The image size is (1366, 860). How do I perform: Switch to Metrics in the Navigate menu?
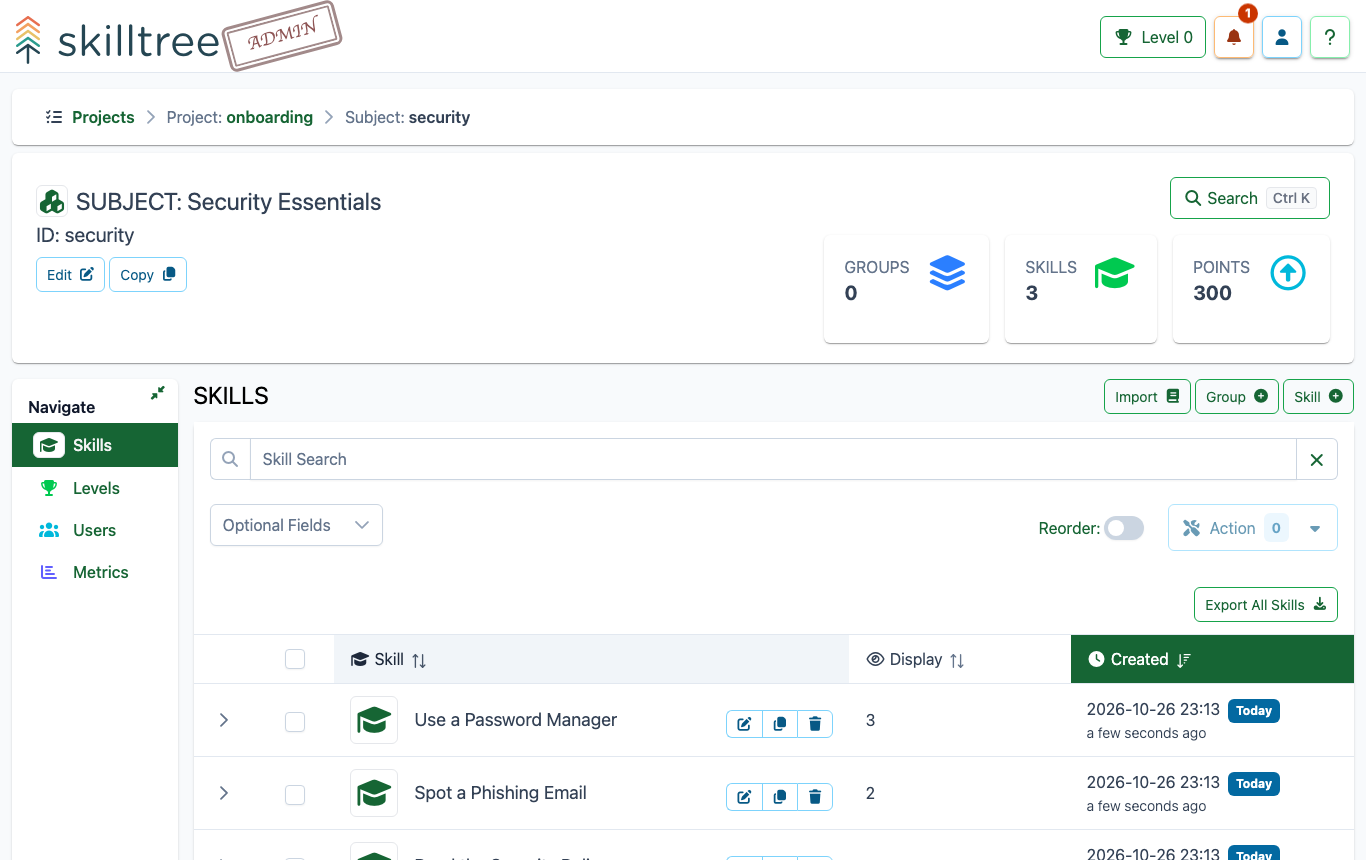tap(95, 572)
